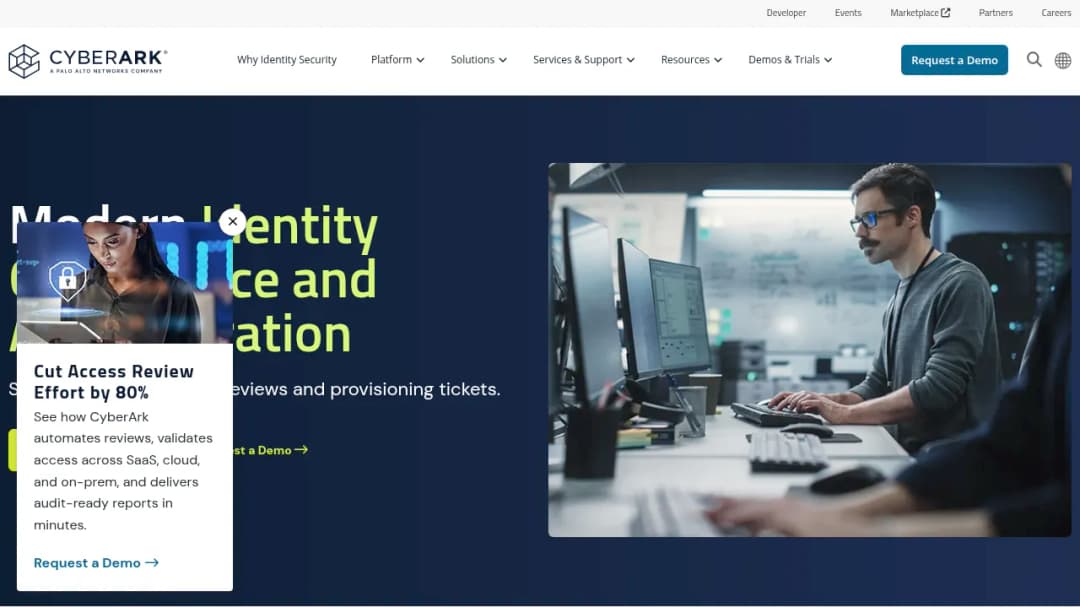This screenshot has width=1080, height=608.
Task: Click the blue Request a Demo button
Action: (x=954, y=60)
